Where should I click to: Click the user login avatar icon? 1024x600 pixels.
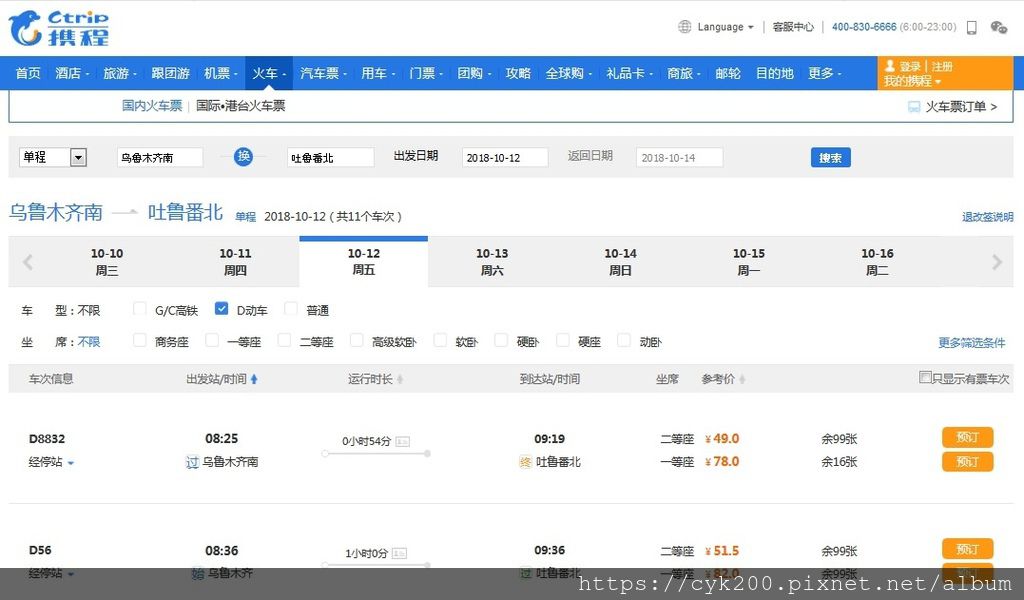[x=889, y=66]
